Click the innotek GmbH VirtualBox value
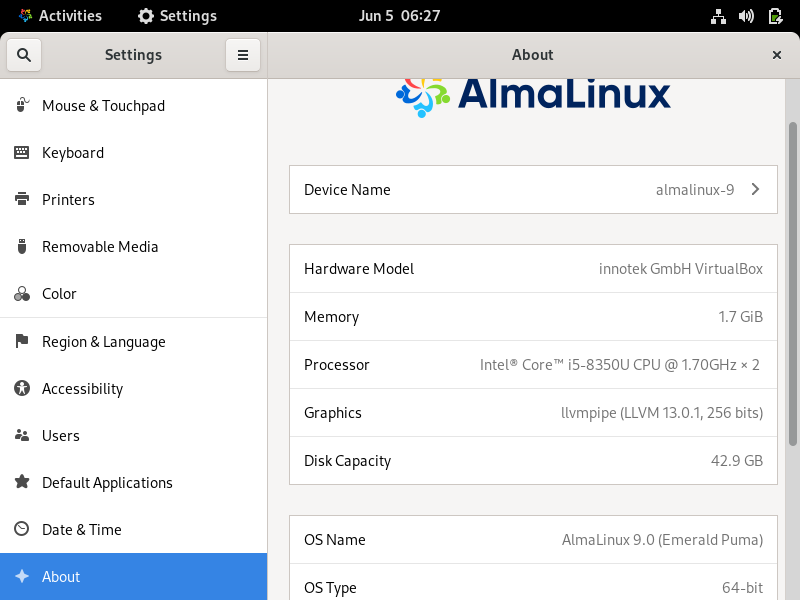 point(681,269)
